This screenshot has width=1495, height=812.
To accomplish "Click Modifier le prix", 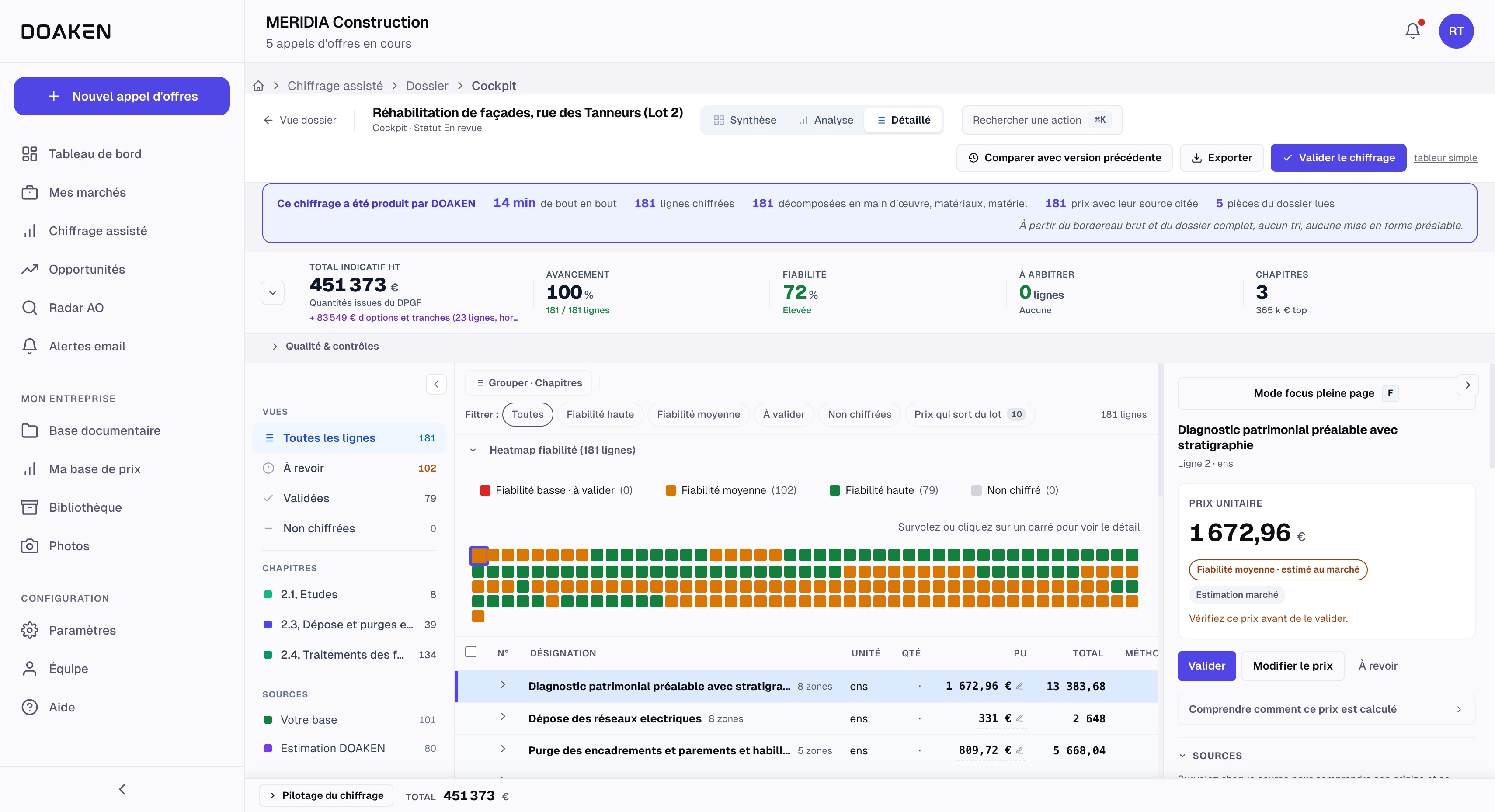I will tap(1293, 666).
